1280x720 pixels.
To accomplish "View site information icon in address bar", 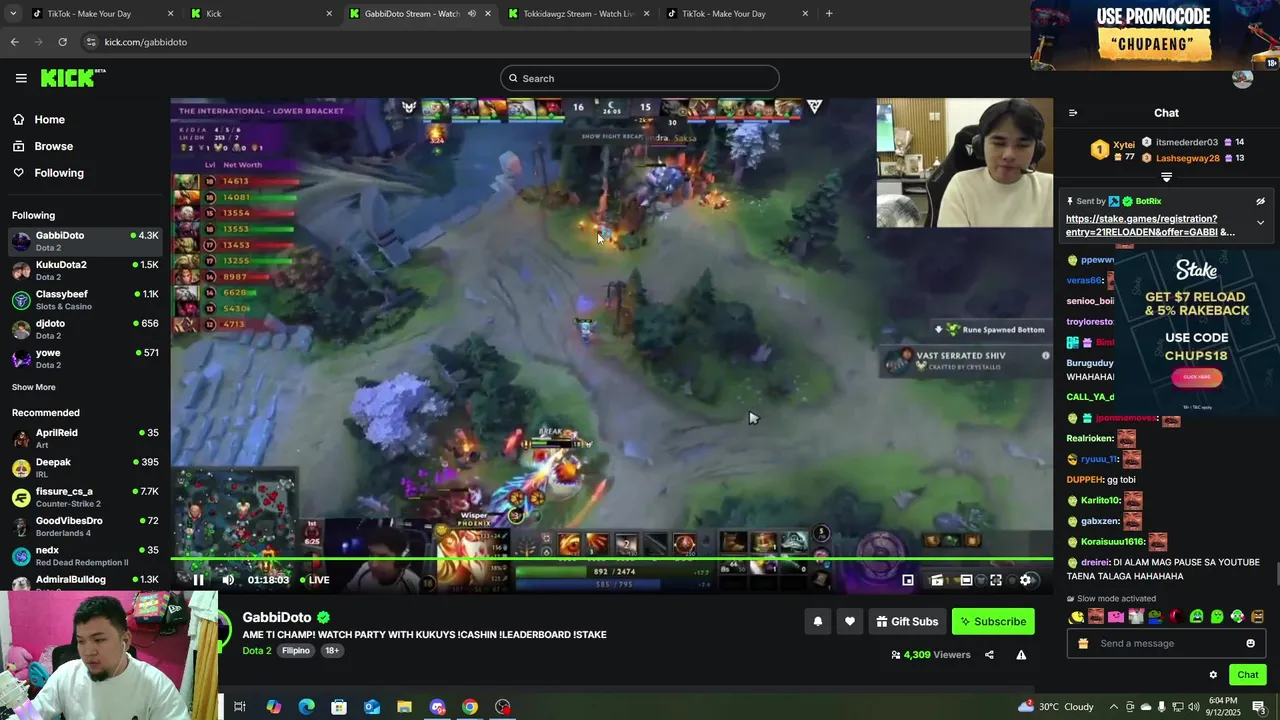I will (91, 42).
